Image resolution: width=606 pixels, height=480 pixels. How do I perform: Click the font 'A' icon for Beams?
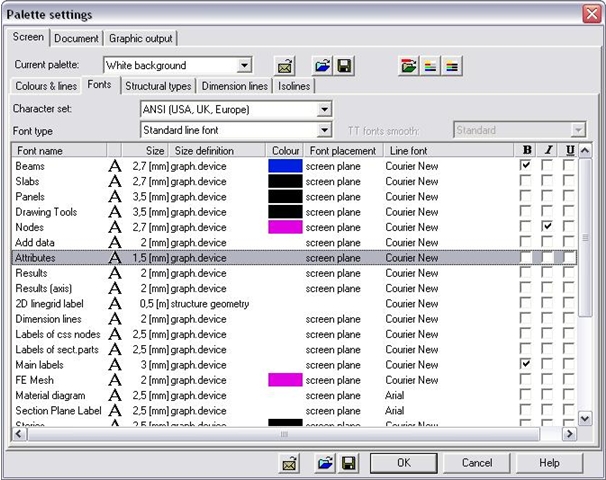pos(114,166)
